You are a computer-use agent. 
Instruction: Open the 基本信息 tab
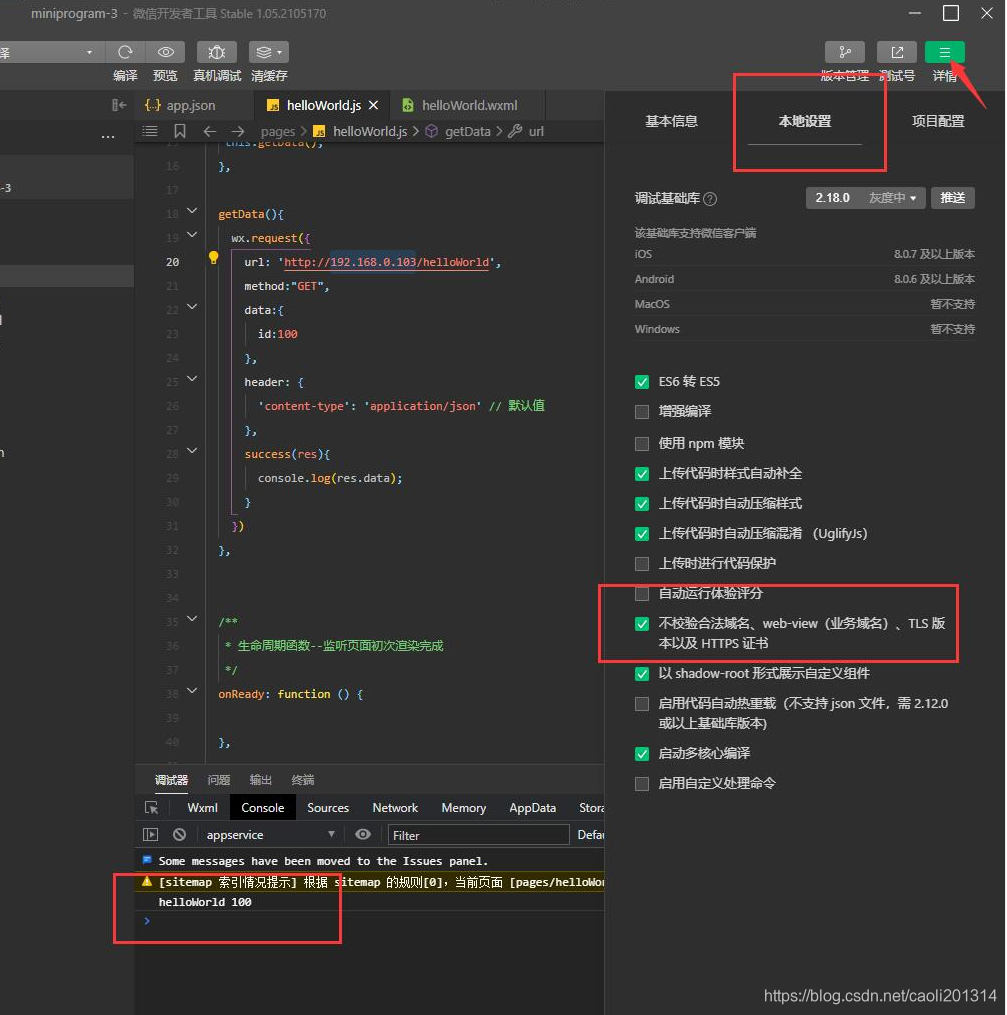671,121
